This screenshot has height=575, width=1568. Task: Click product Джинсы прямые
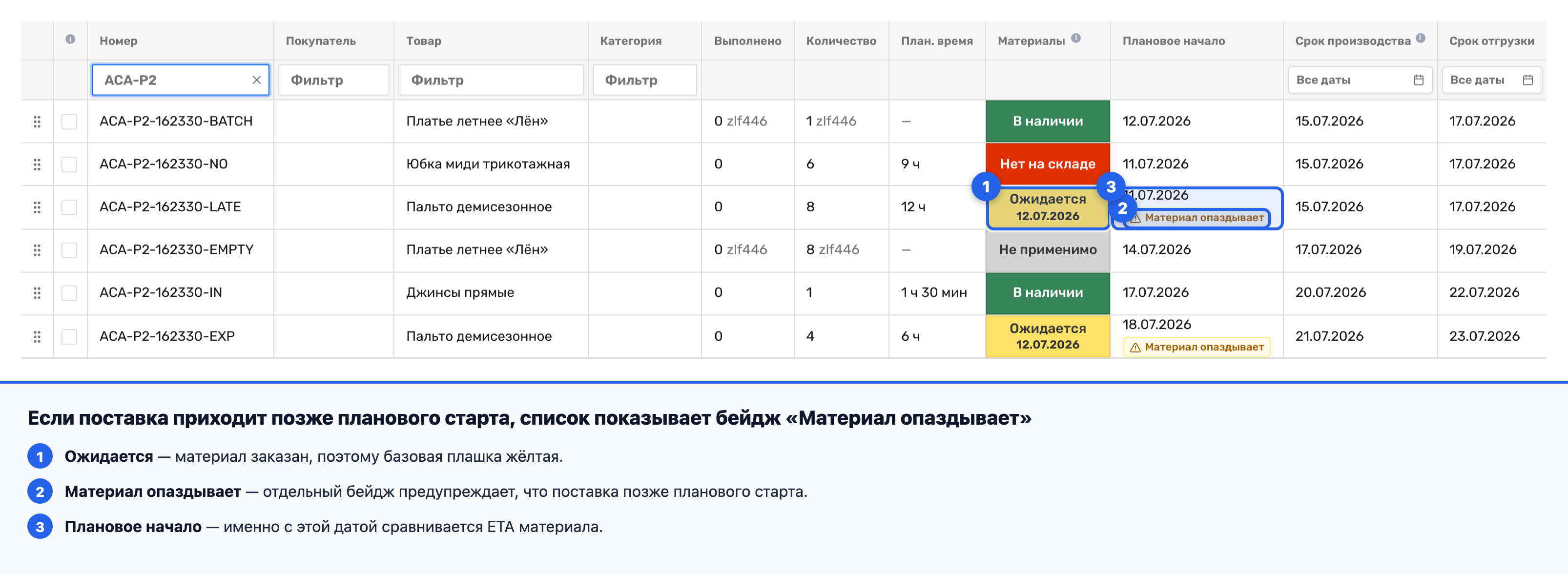(x=460, y=293)
